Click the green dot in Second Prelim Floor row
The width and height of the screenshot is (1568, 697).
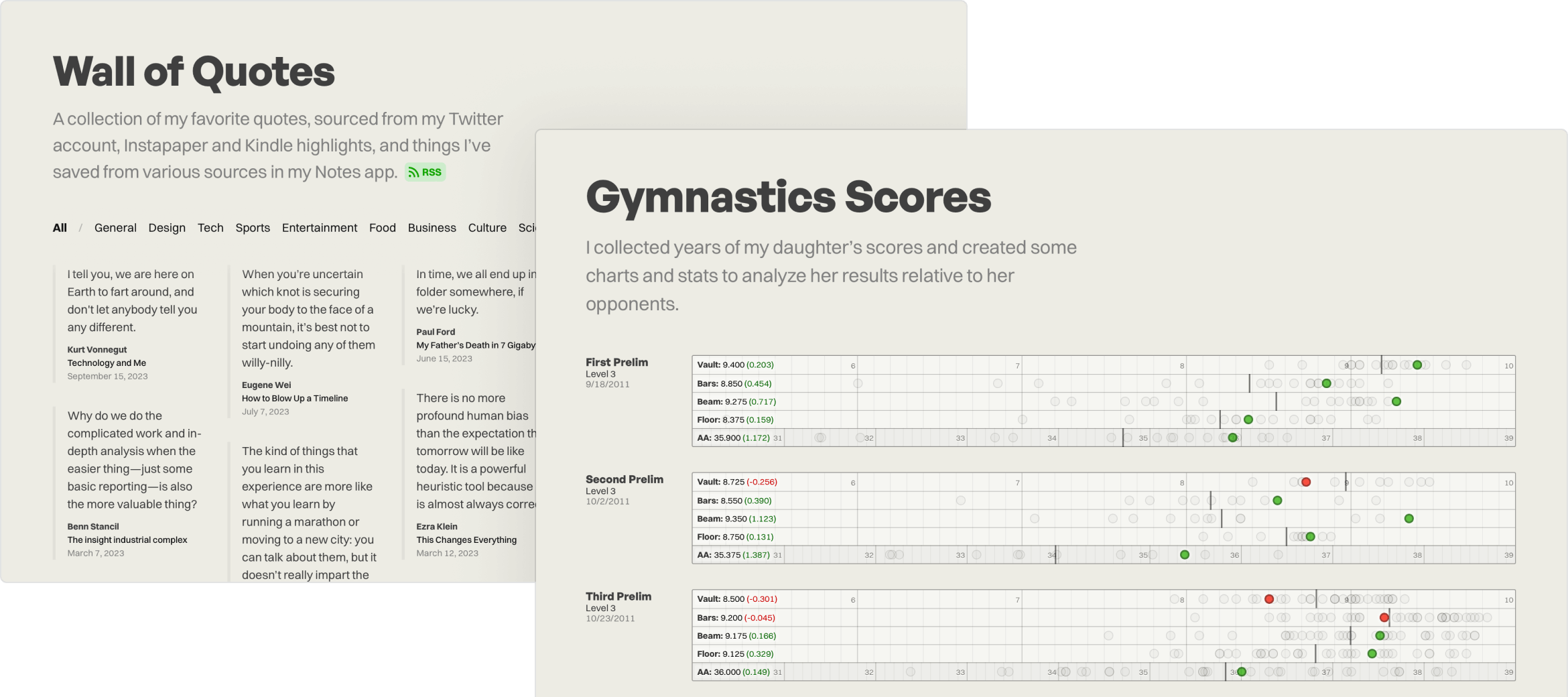(x=1310, y=537)
